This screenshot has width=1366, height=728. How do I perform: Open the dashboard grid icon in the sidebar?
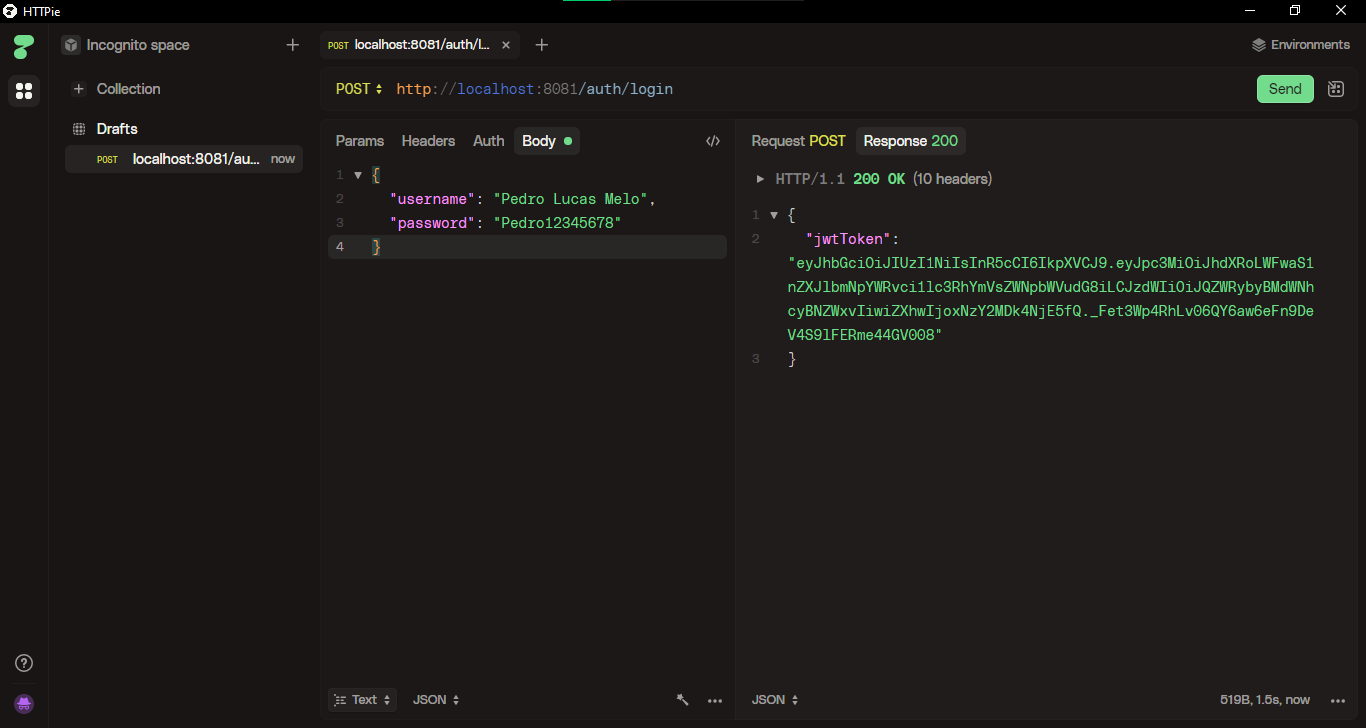[23, 92]
